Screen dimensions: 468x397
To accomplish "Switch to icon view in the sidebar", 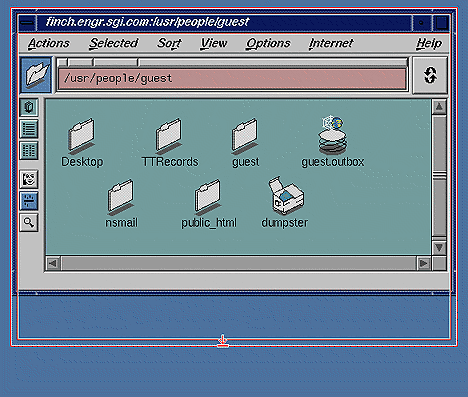I will point(29,107).
